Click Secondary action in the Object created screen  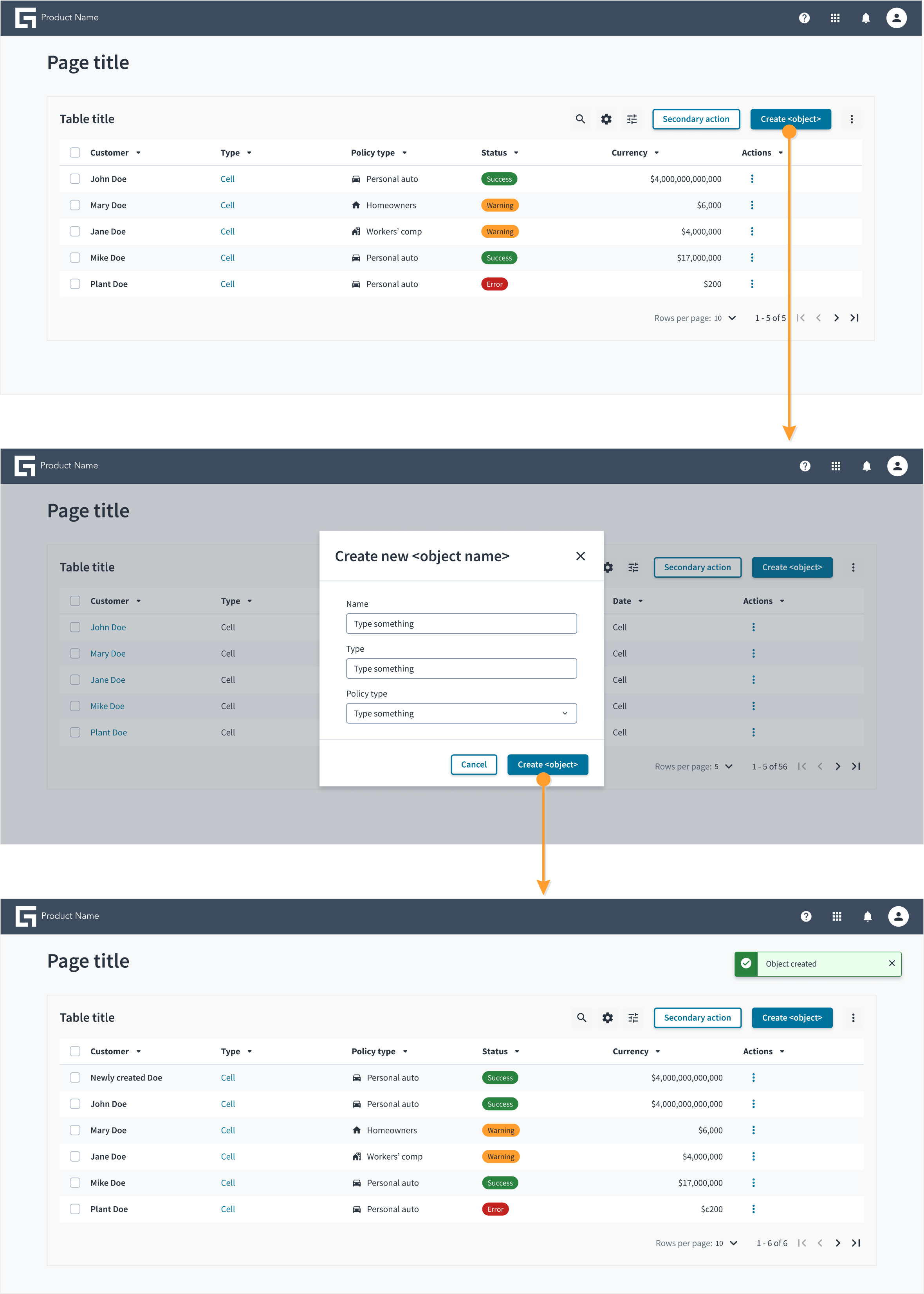click(x=698, y=1017)
